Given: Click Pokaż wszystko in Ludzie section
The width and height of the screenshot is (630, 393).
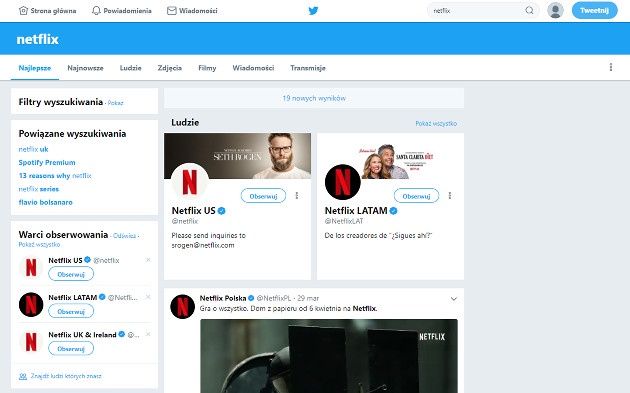Looking at the screenshot, I should tap(436, 123).
